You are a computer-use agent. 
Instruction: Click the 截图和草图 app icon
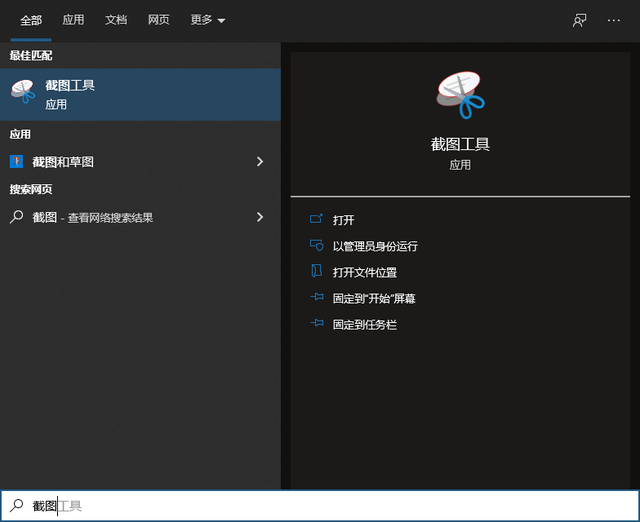[x=16, y=162]
